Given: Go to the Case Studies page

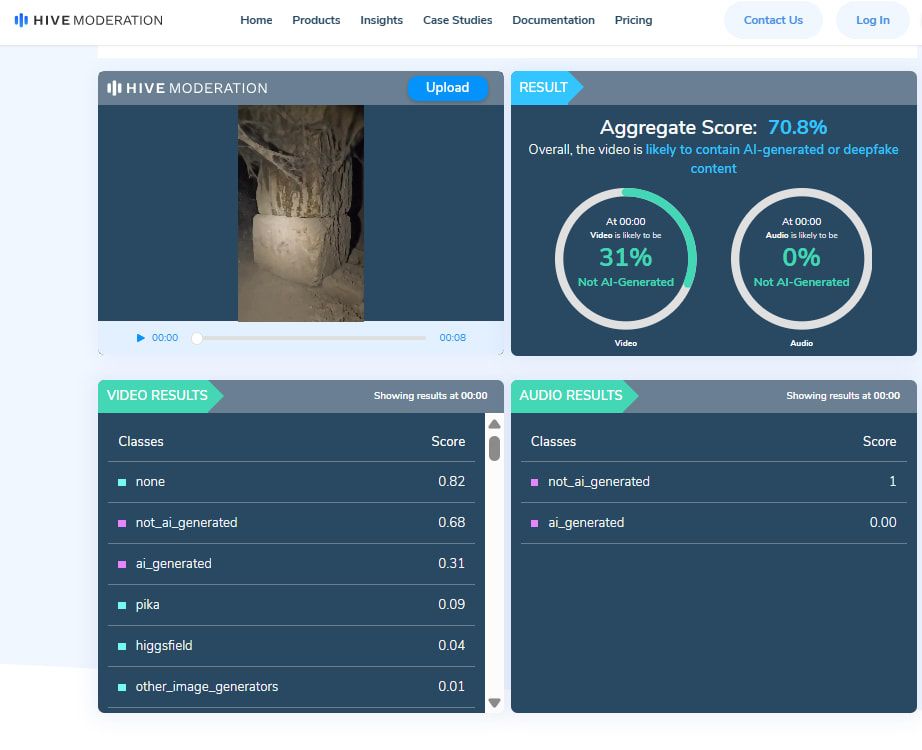Looking at the screenshot, I should [457, 20].
